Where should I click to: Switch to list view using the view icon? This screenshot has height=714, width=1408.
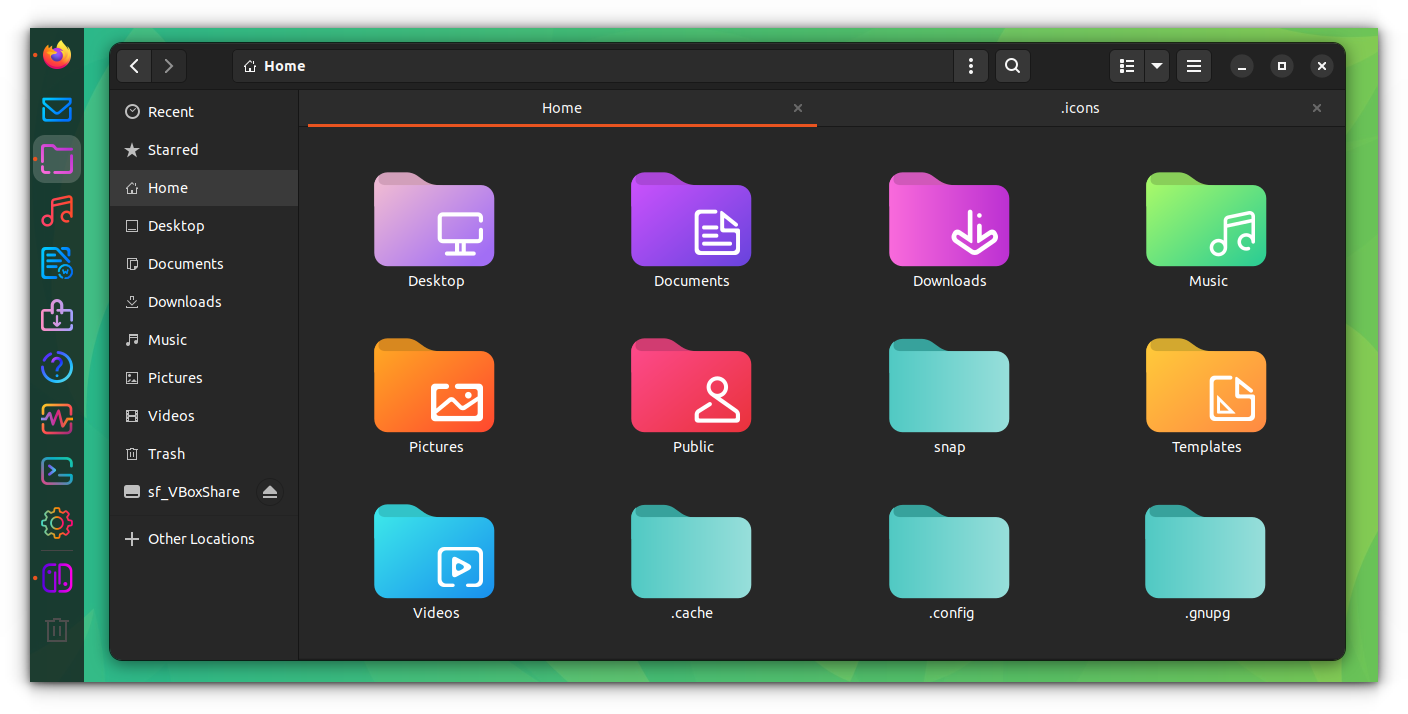pos(1126,66)
